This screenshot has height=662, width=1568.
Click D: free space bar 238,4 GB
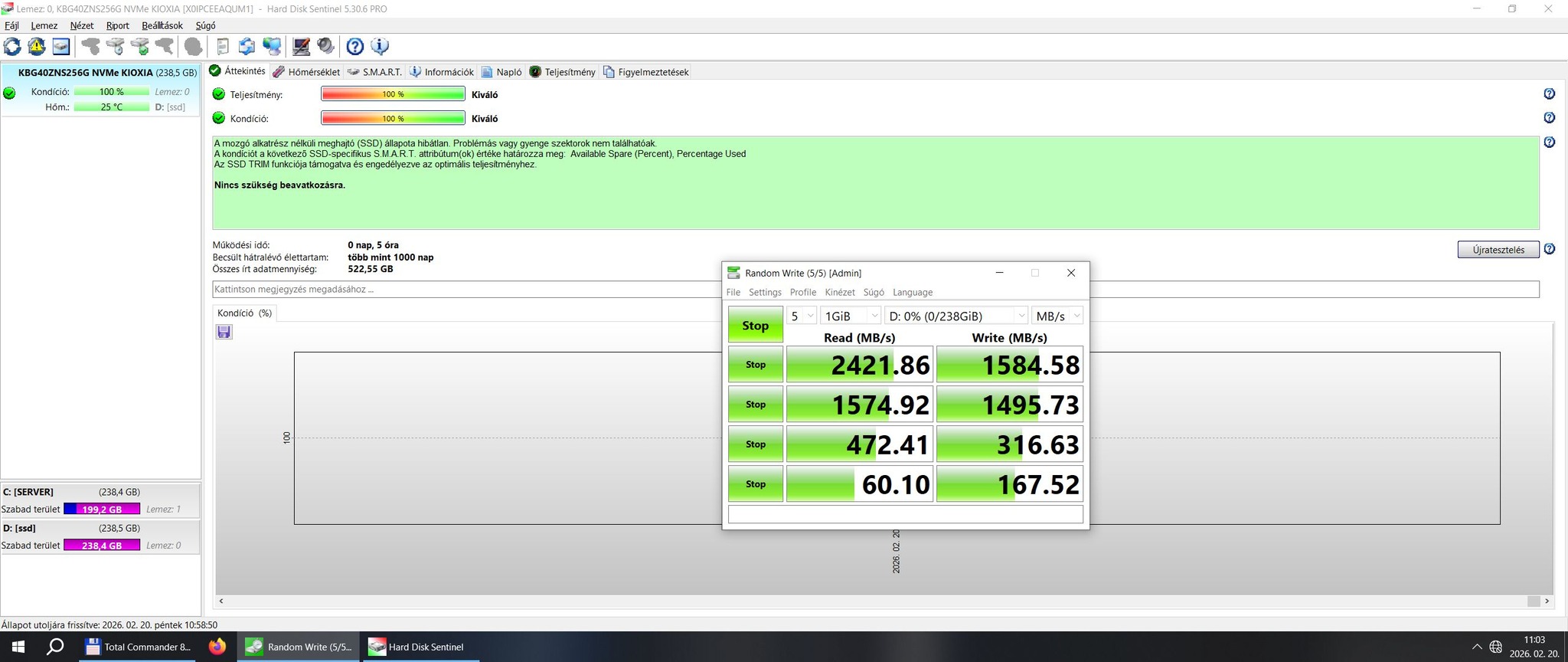pyautogui.click(x=102, y=546)
